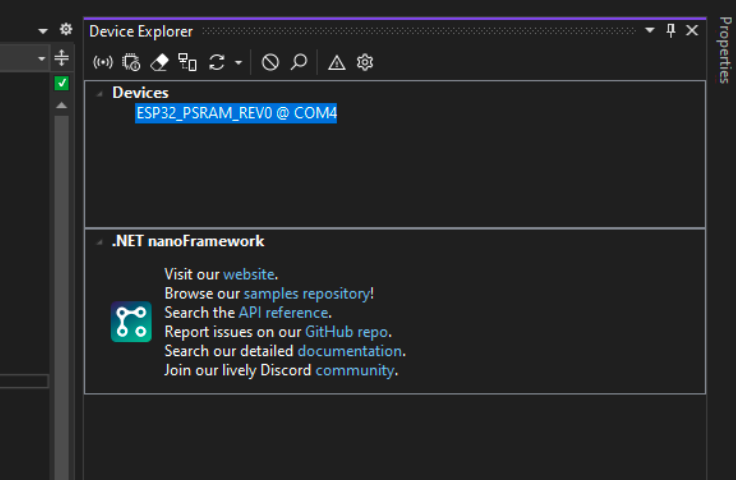Collapse the Devices tree section
This screenshot has width=736, height=480.
click(100, 93)
